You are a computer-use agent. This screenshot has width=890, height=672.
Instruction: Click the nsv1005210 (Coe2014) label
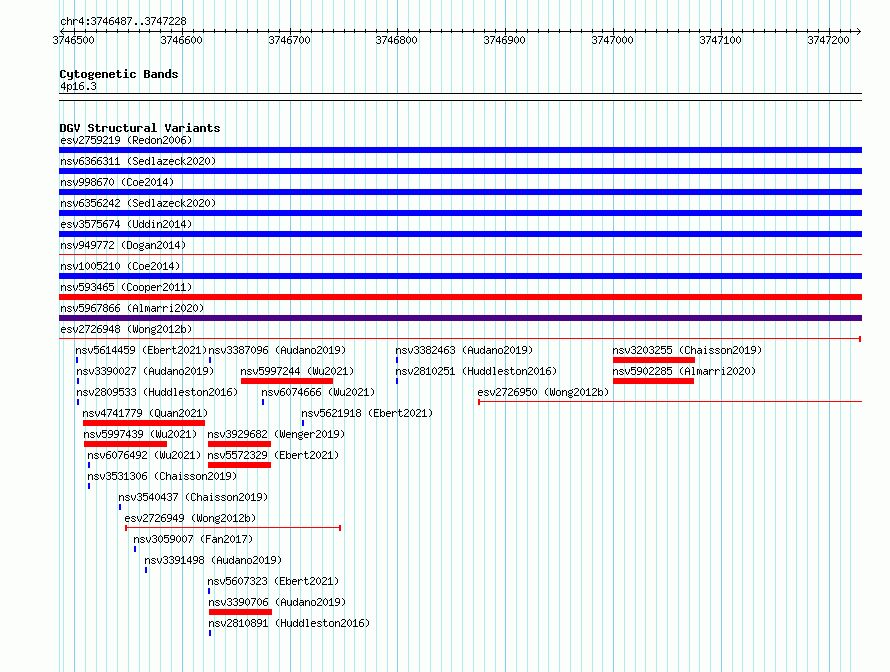point(120,266)
